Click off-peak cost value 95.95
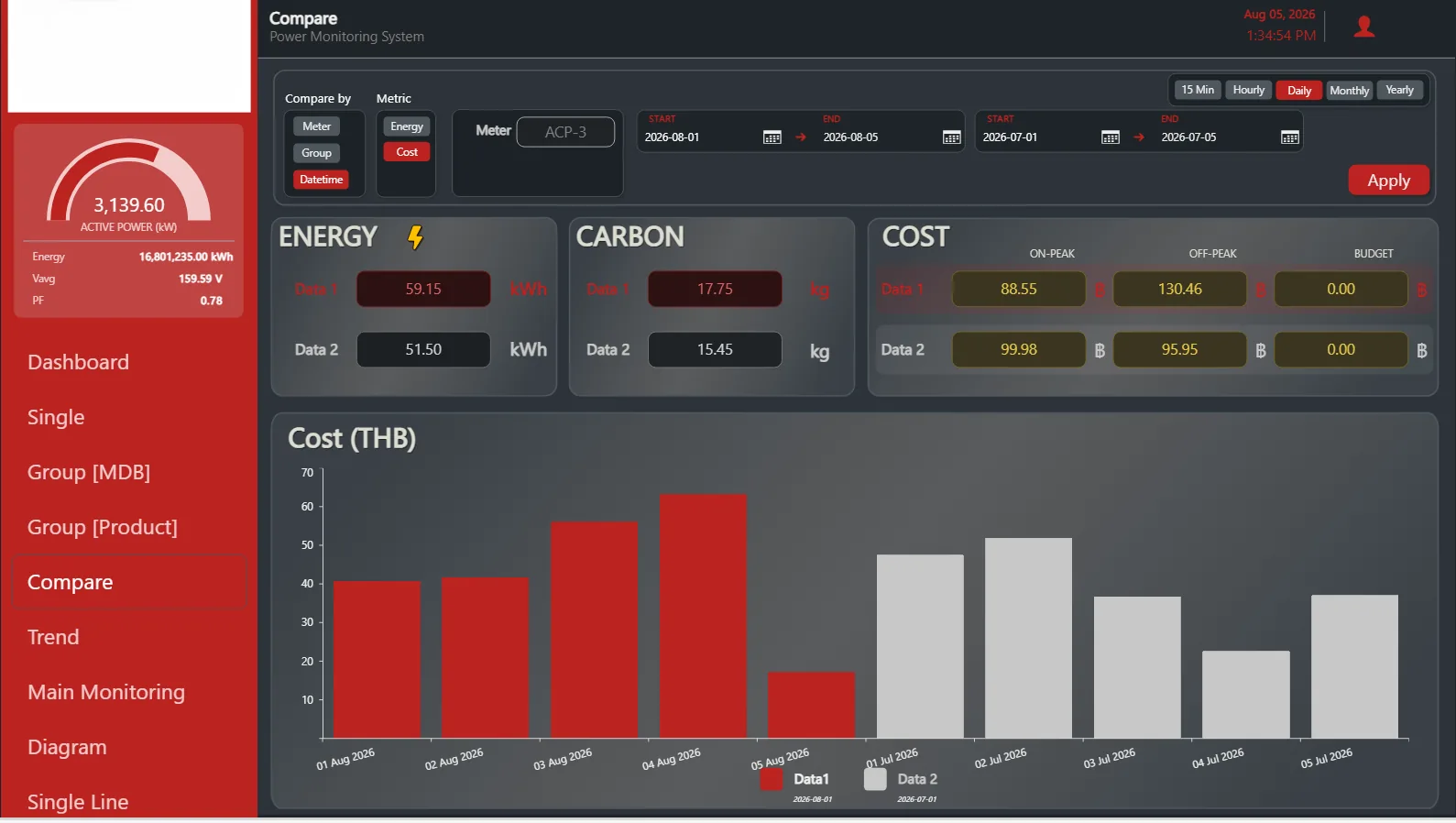This screenshot has height=823, width=1456. click(1180, 349)
